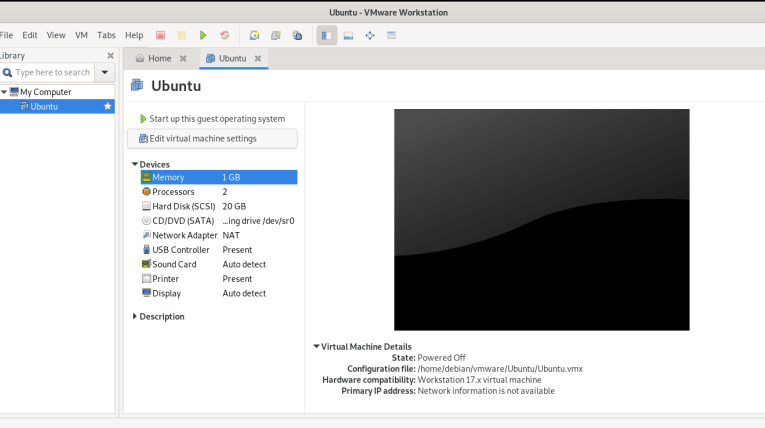Screen dimensions: 765x428
Task: Close the Library panel
Action: click(x=110, y=56)
